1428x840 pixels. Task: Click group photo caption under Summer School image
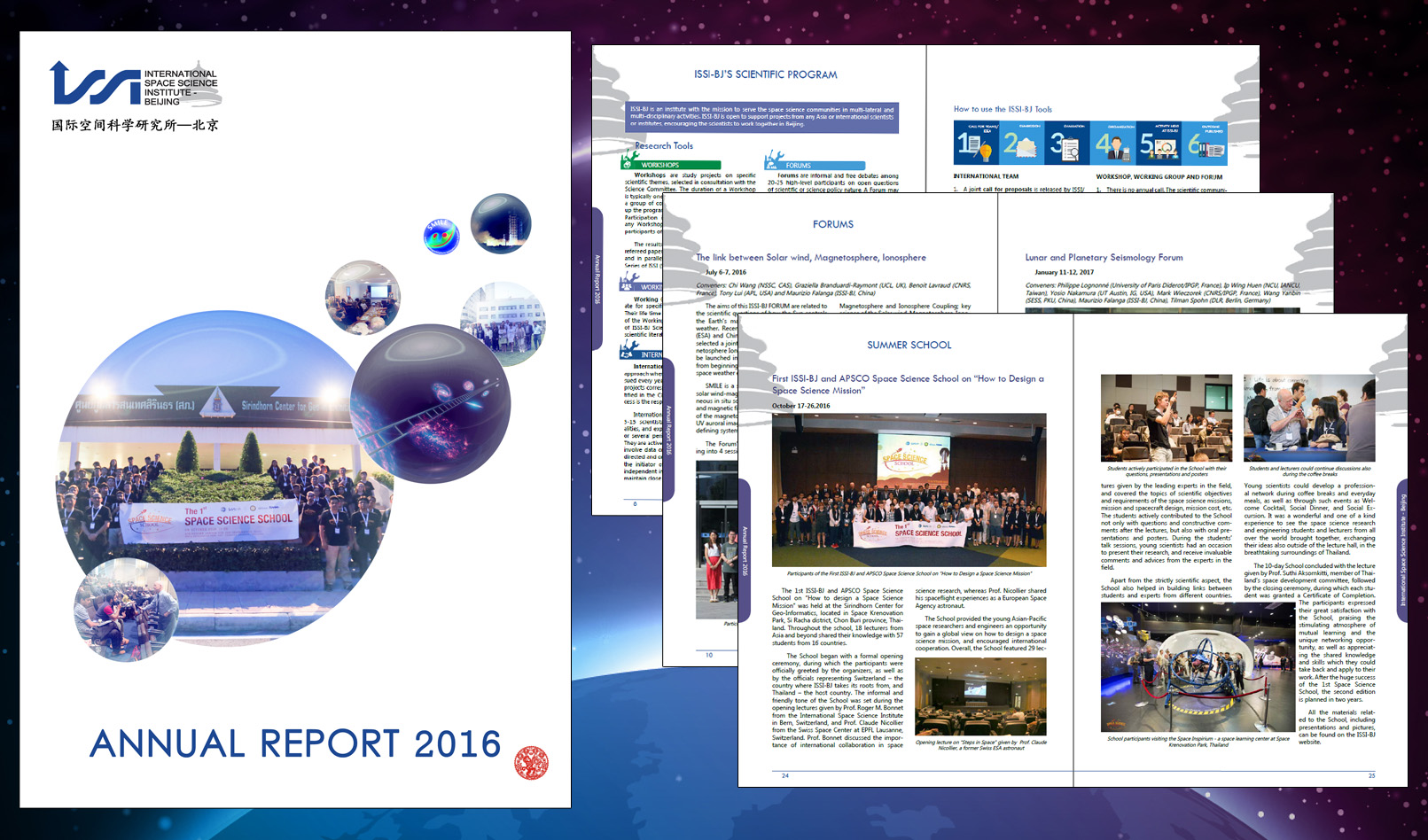coord(909,574)
